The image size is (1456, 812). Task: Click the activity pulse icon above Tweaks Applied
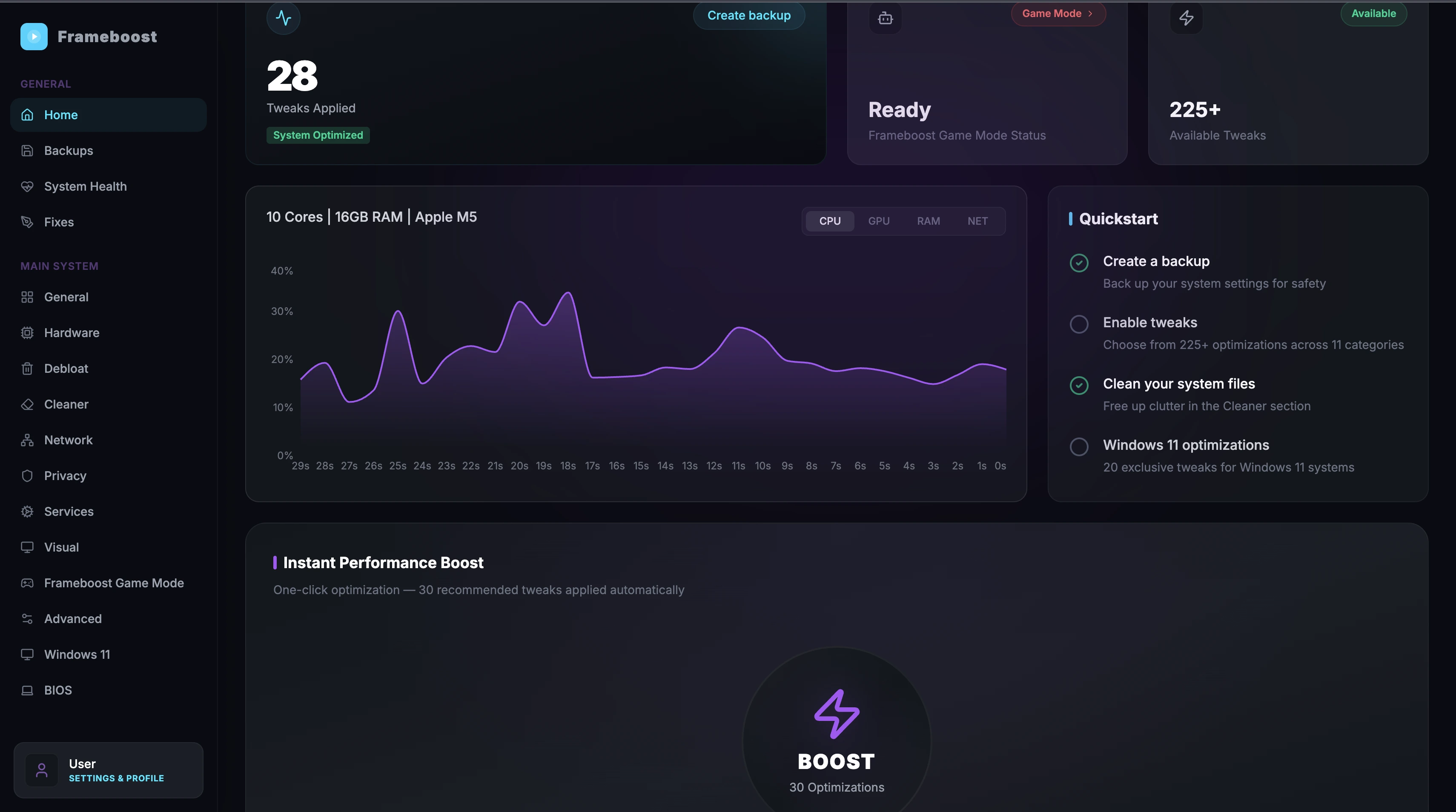[283, 17]
